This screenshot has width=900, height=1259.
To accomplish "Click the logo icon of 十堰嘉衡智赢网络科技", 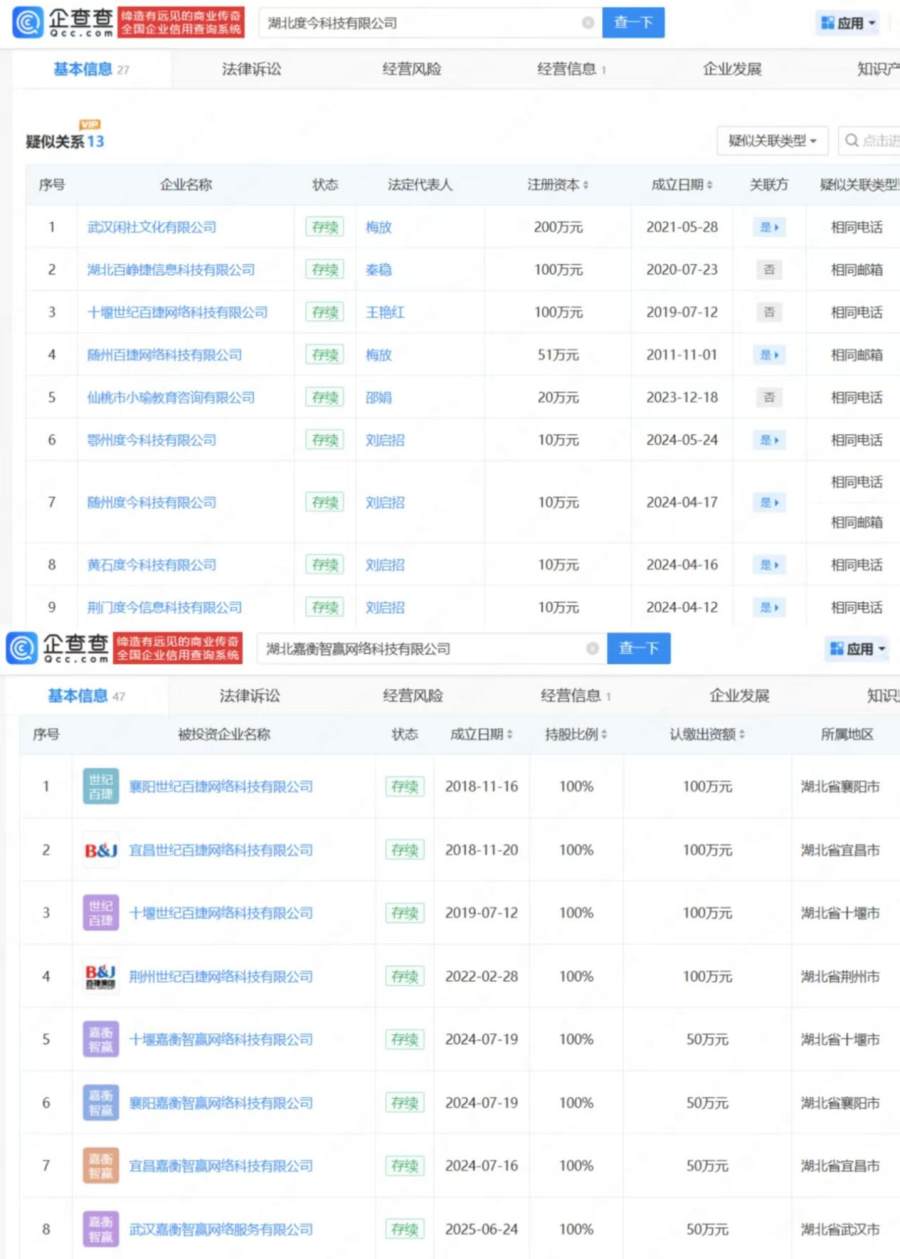I will [101, 1040].
